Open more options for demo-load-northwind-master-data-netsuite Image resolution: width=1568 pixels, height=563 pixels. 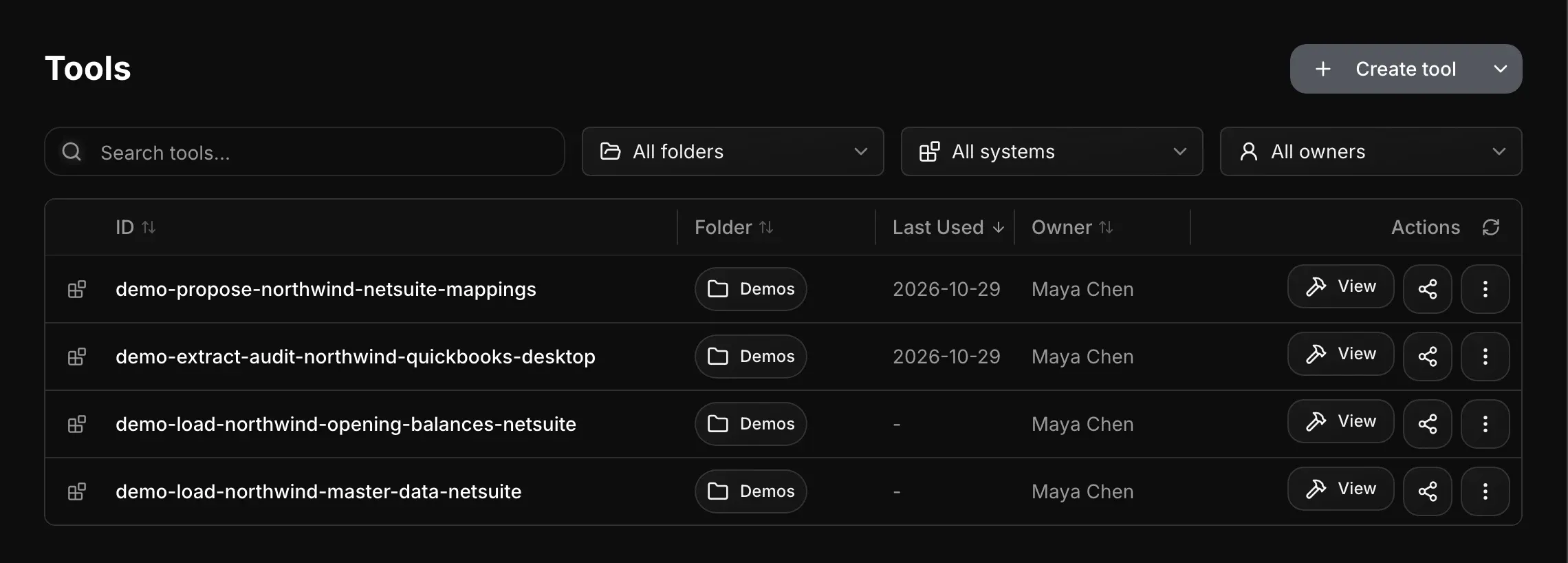pyautogui.click(x=1485, y=491)
